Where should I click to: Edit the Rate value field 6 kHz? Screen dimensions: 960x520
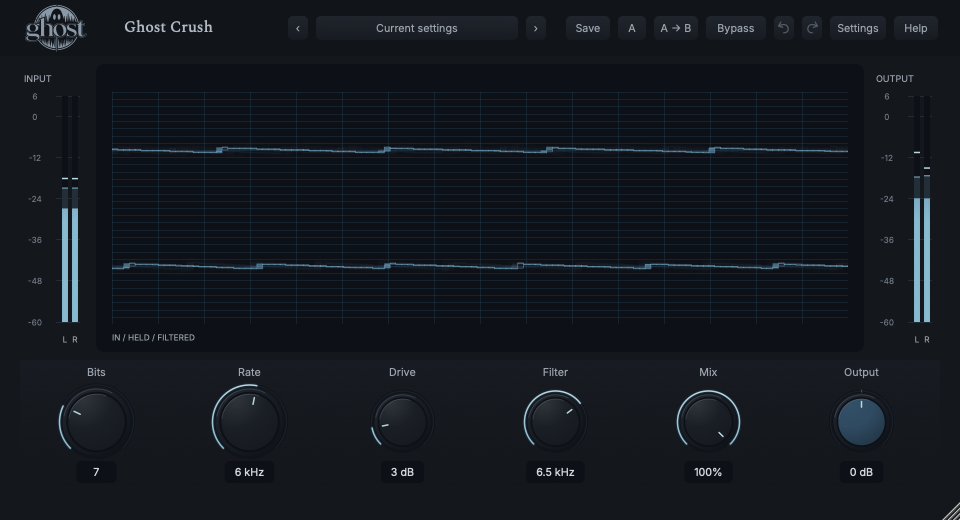[x=249, y=472]
